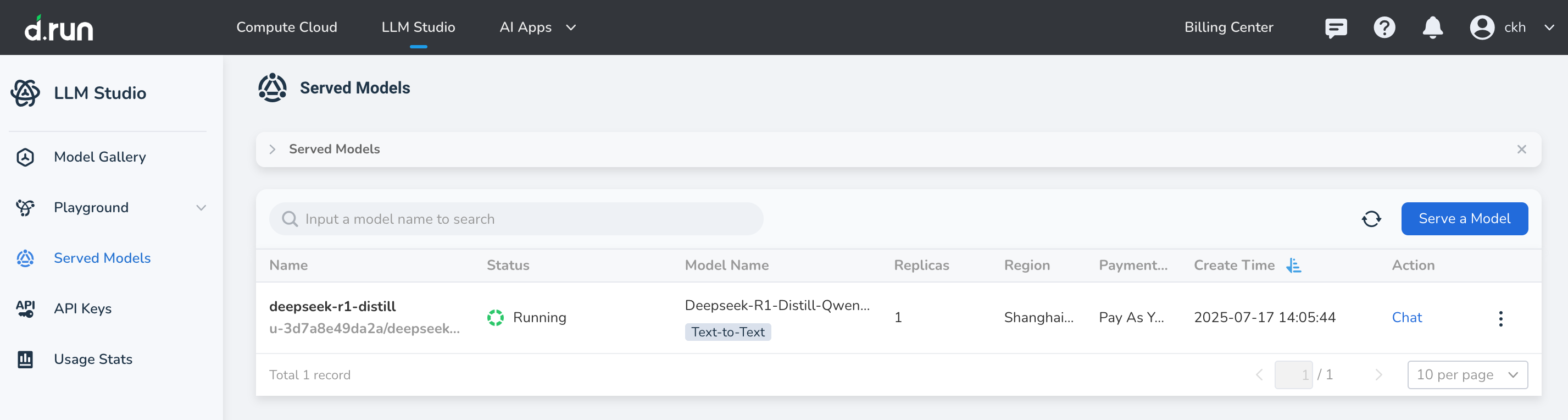Screen dimensions: 1568x420
Task: Open the ckh user account menu
Action: (x=1511, y=28)
